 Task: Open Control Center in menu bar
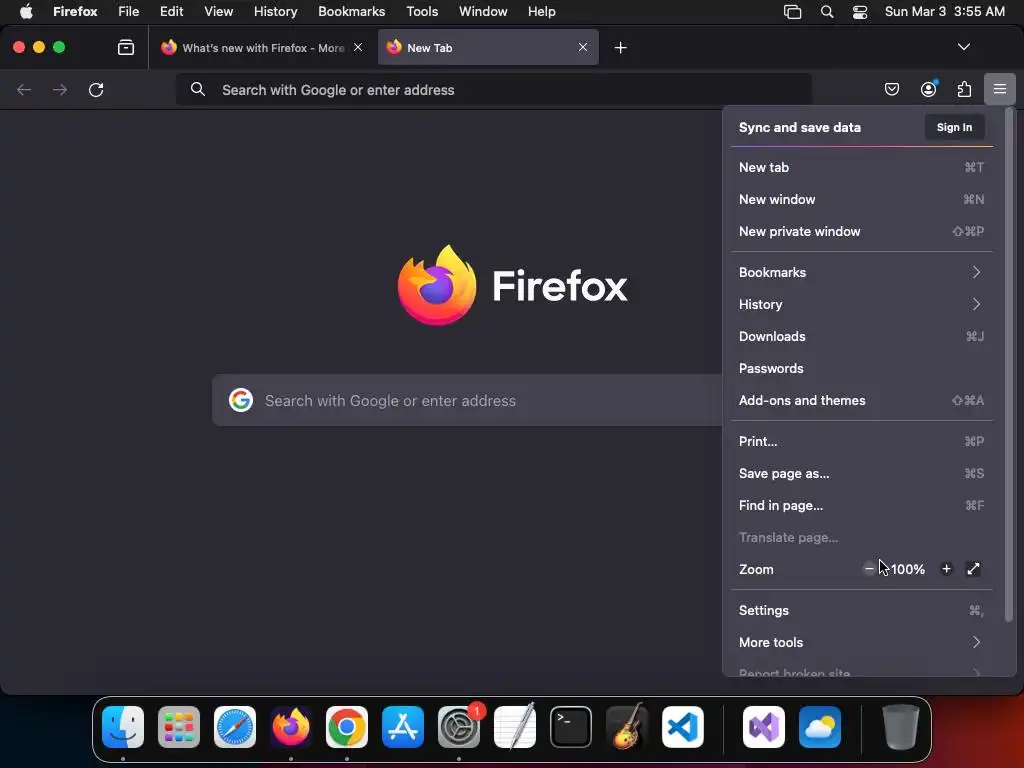coord(859,12)
